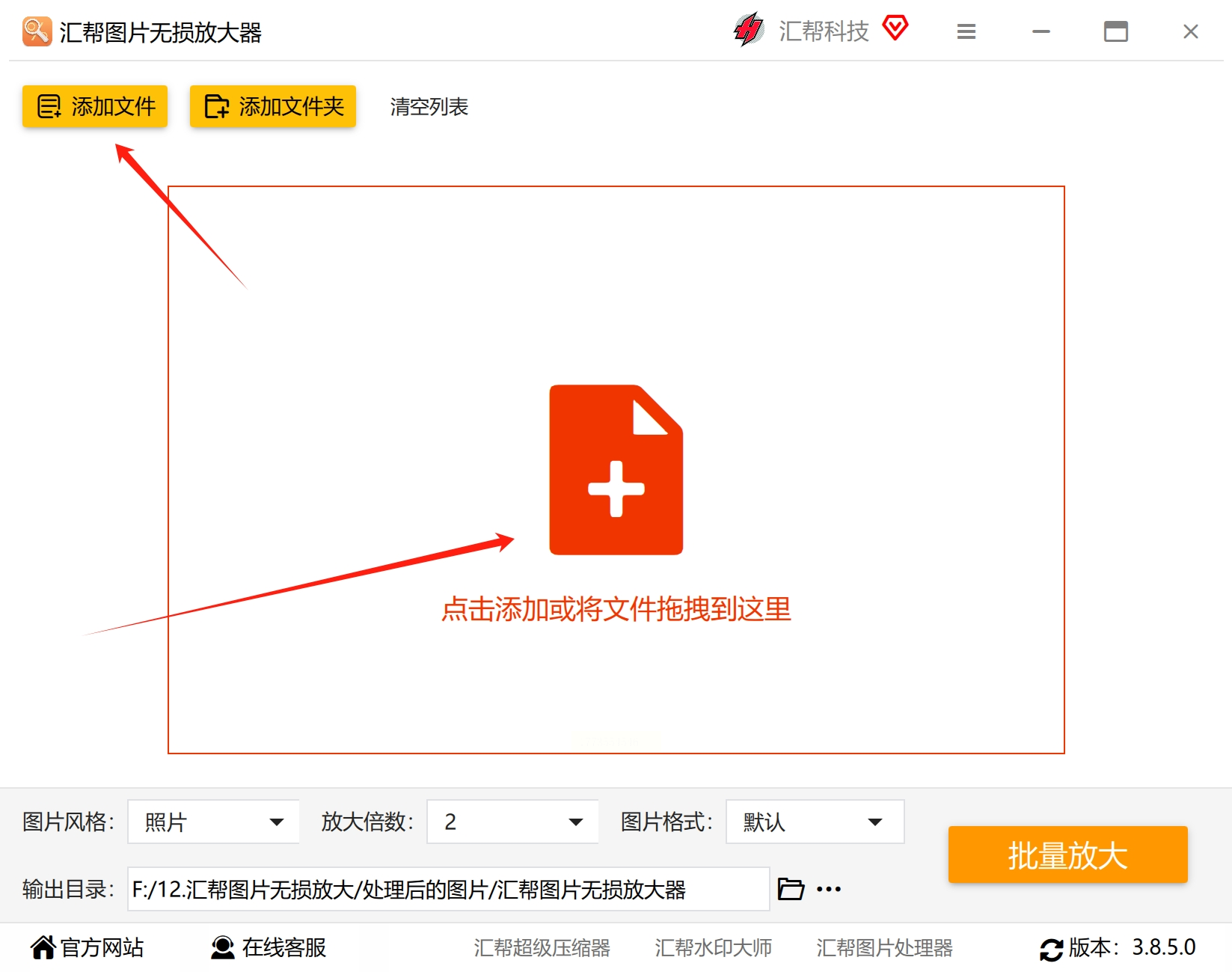This screenshot has height=972, width=1232.
Task: Click the 输出目录 label
Action: [x=69, y=889]
